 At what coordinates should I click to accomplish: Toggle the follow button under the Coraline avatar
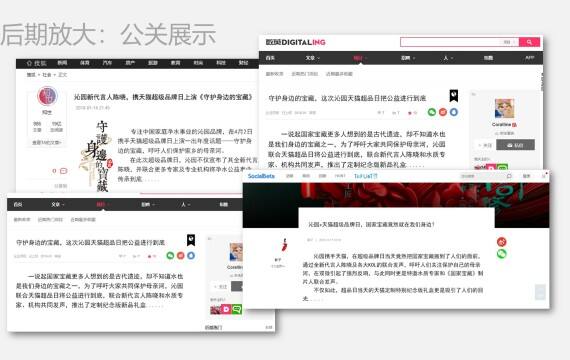coord(485,145)
